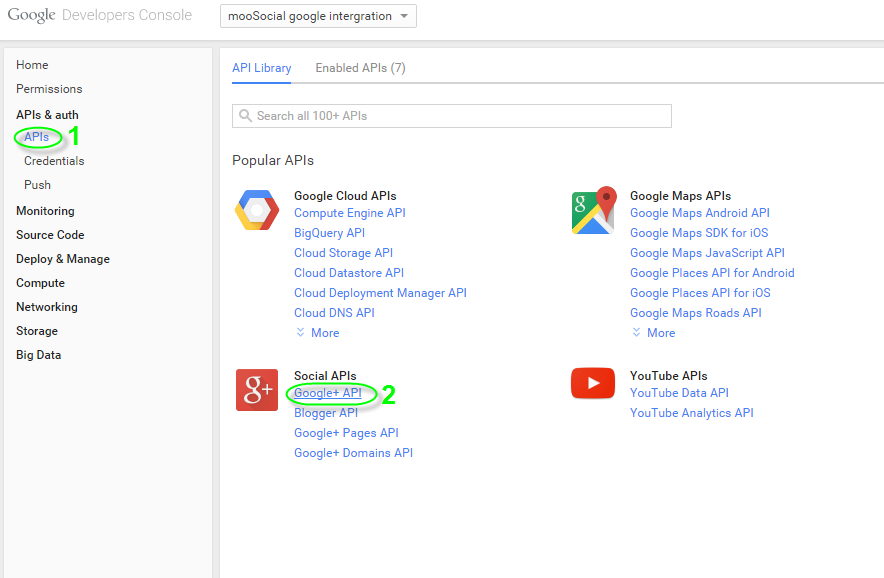This screenshot has width=884, height=578.
Task: Click the Popular APIs heading
Action: tap(273, 161)
